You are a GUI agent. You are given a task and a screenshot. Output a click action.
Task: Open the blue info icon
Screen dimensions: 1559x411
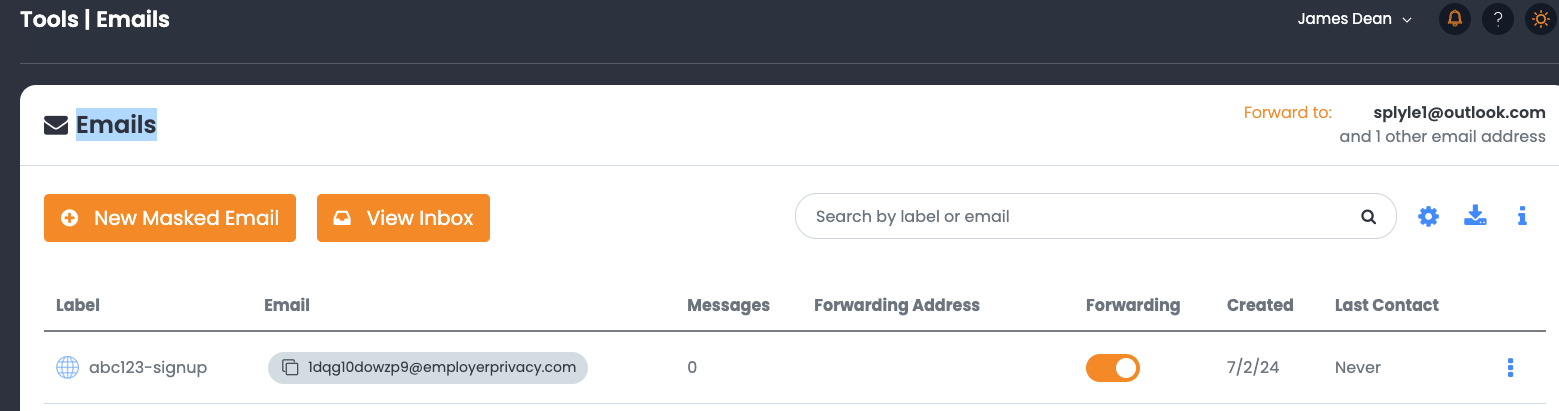coord(1522,216)
